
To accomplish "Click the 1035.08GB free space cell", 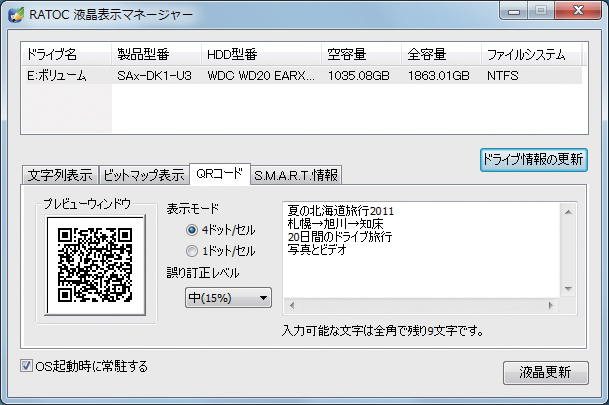I will tap(358, 76).
